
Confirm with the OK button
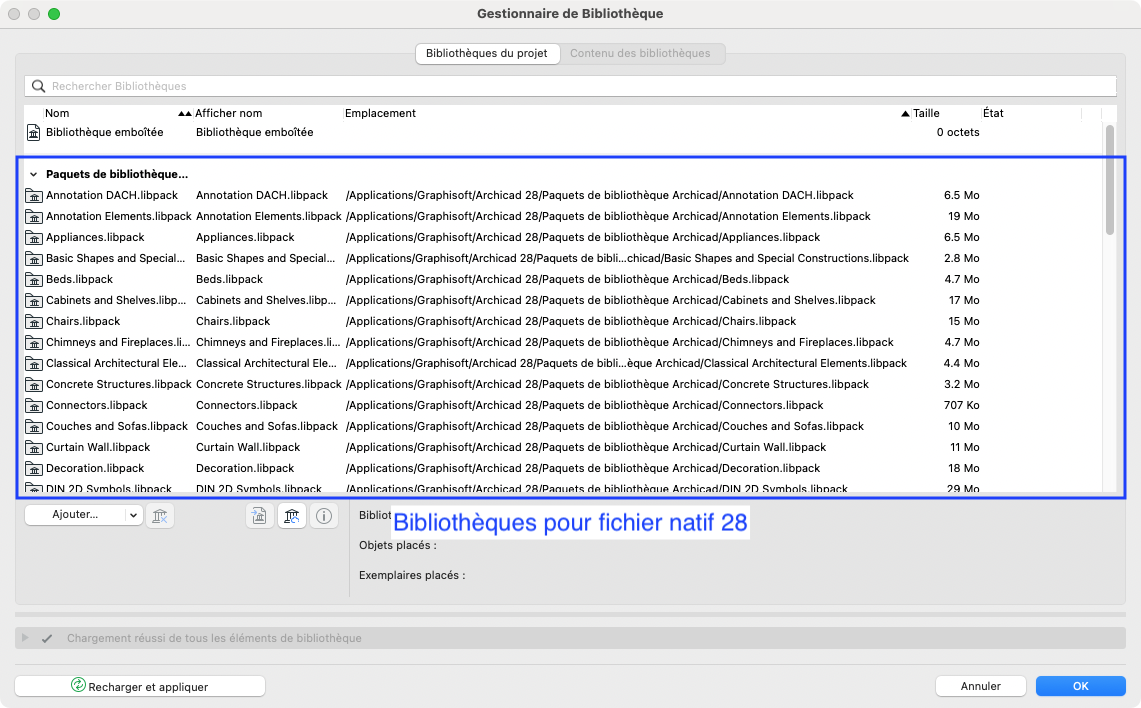pos(1081,686)
